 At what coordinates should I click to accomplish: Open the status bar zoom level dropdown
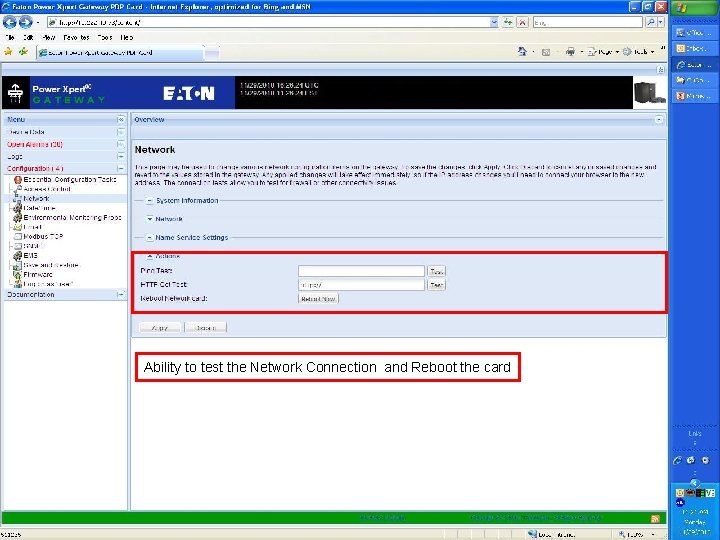653,534
